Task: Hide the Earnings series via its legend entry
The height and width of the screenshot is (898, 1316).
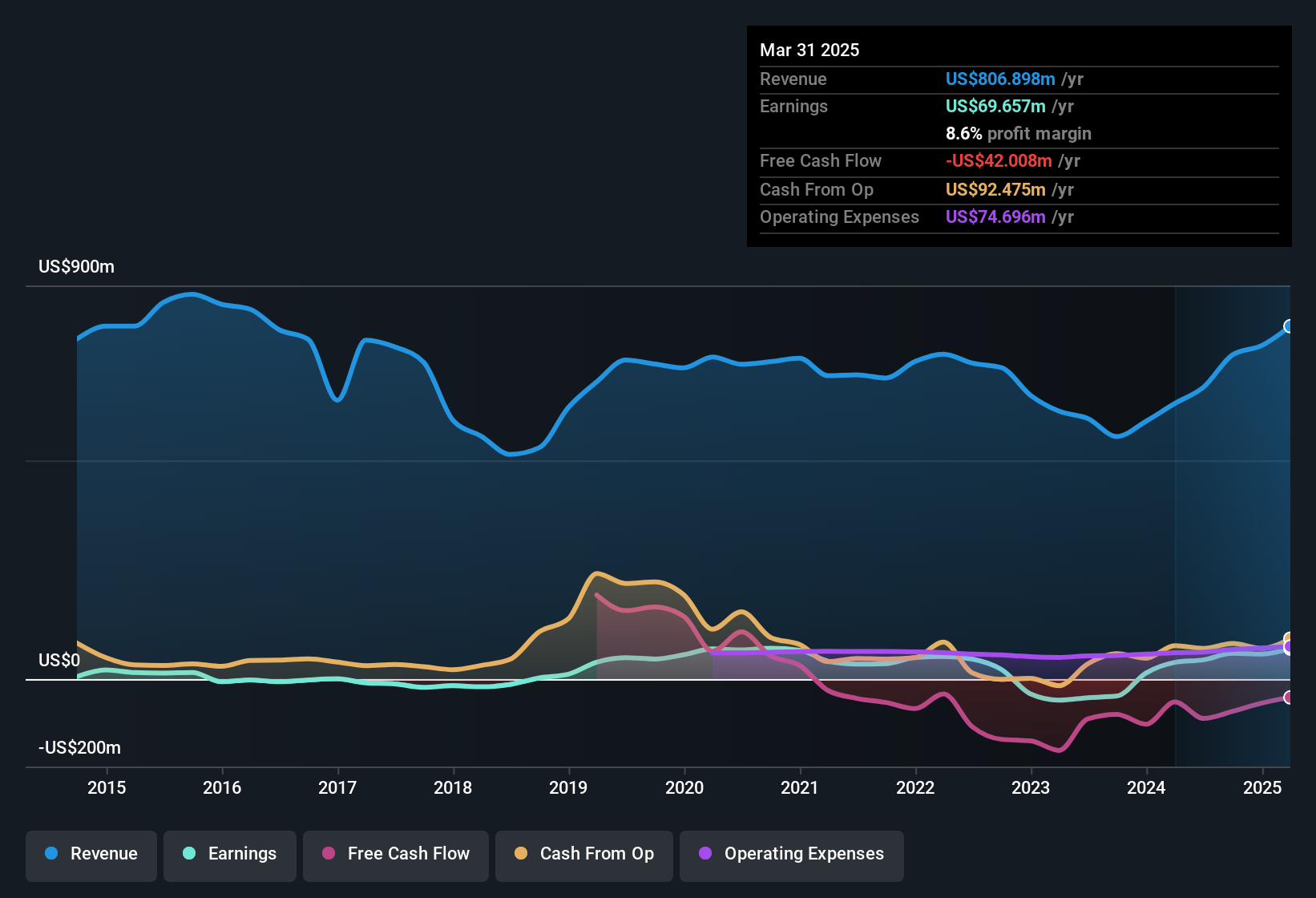Action: click(229, 854)
